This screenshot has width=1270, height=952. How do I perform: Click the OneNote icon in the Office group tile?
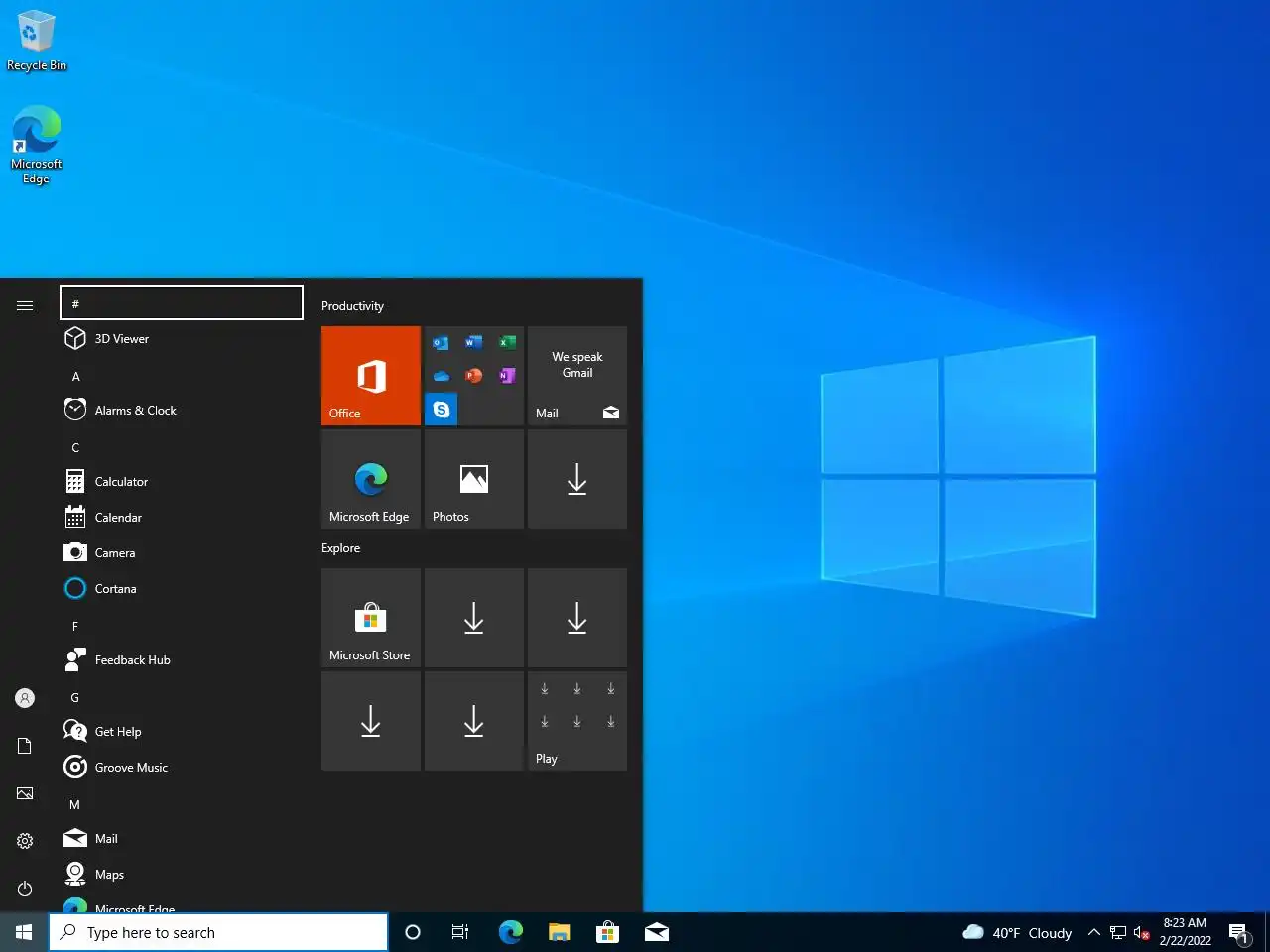click(507, 376)
